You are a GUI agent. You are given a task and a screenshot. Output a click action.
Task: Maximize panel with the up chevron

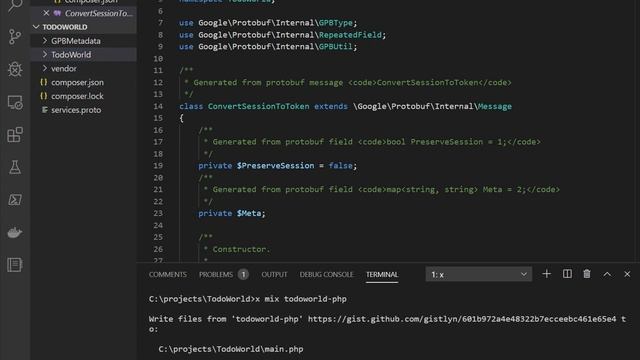coord(607,274)
